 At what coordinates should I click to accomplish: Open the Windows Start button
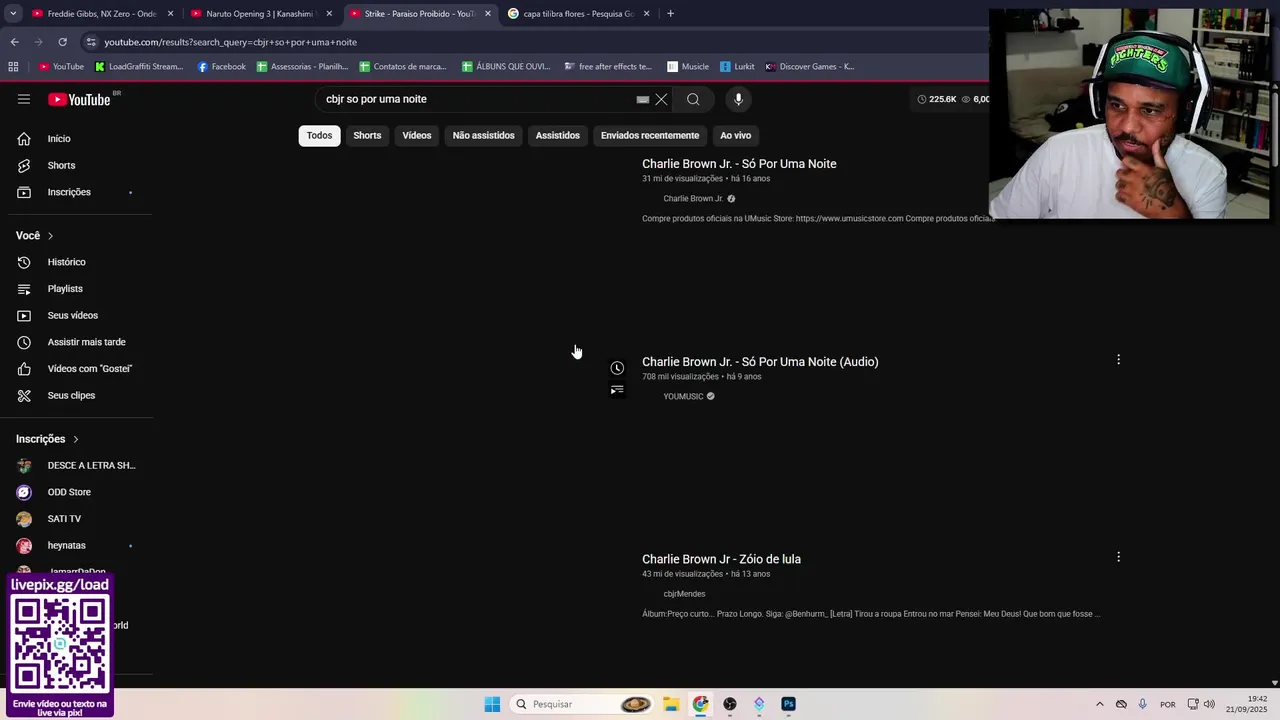click(x=492, y=704)
